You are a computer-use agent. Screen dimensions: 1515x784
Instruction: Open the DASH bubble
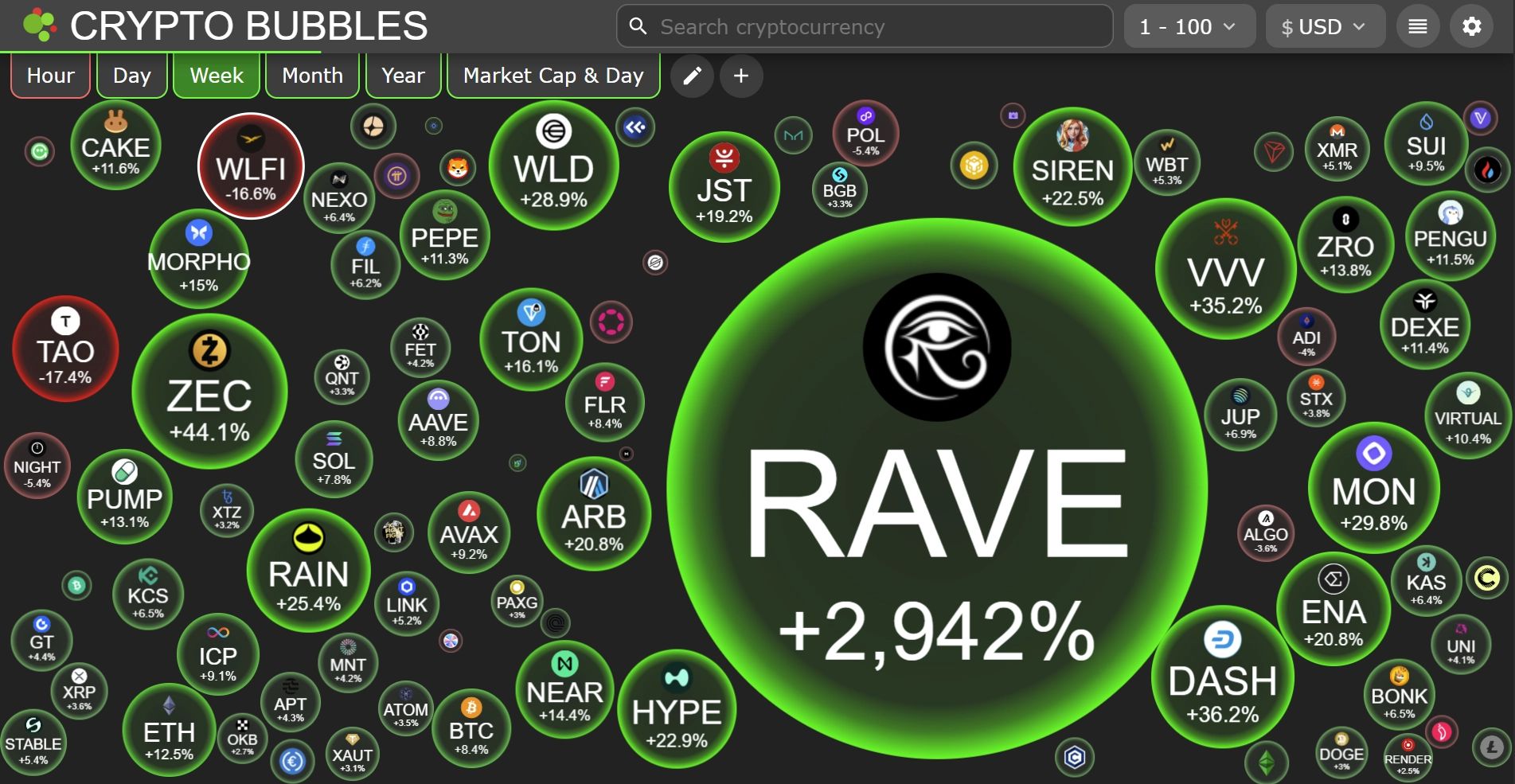point(1223,677)
